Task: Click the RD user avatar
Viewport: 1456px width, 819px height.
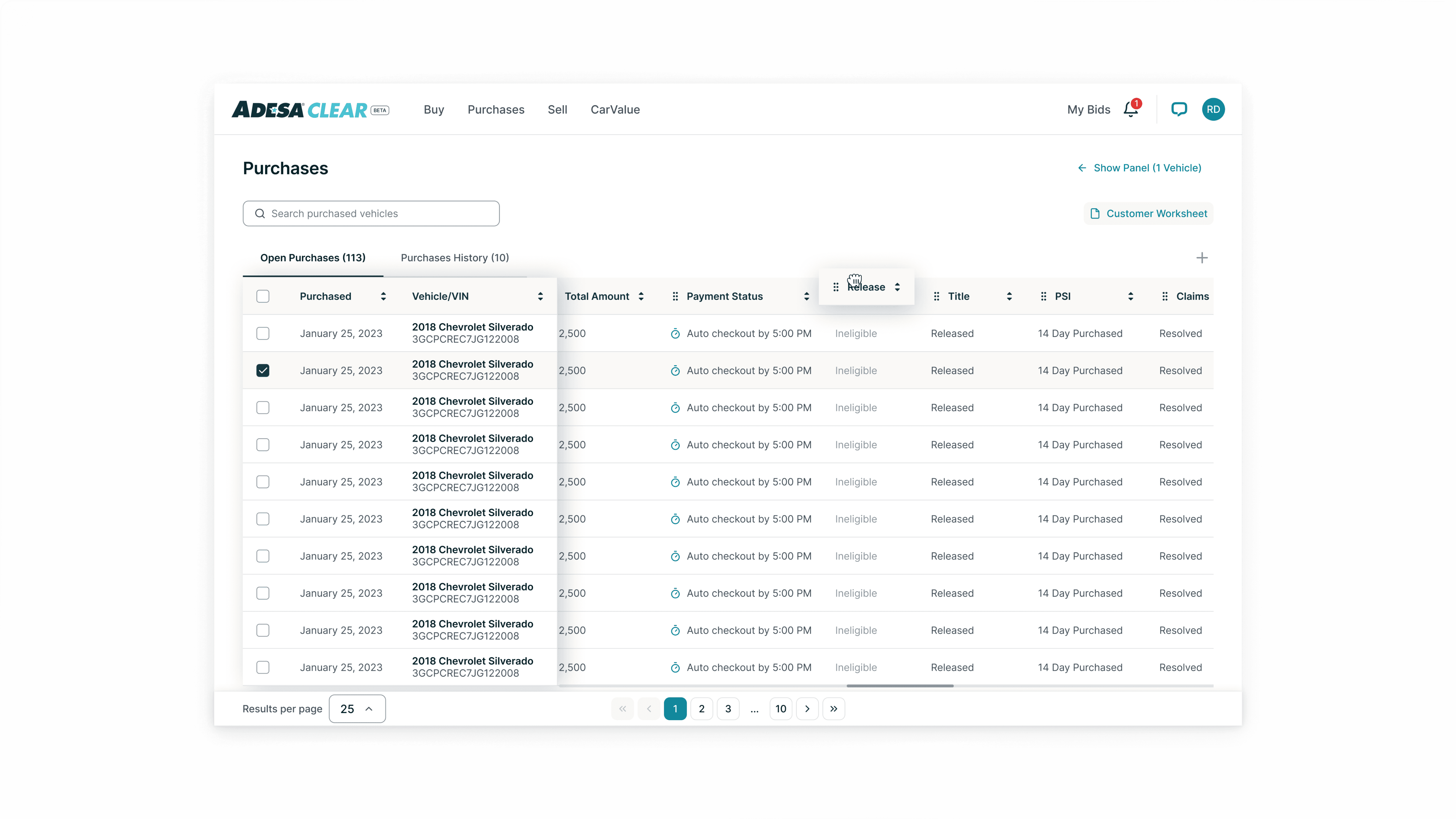Action: 1213,109
